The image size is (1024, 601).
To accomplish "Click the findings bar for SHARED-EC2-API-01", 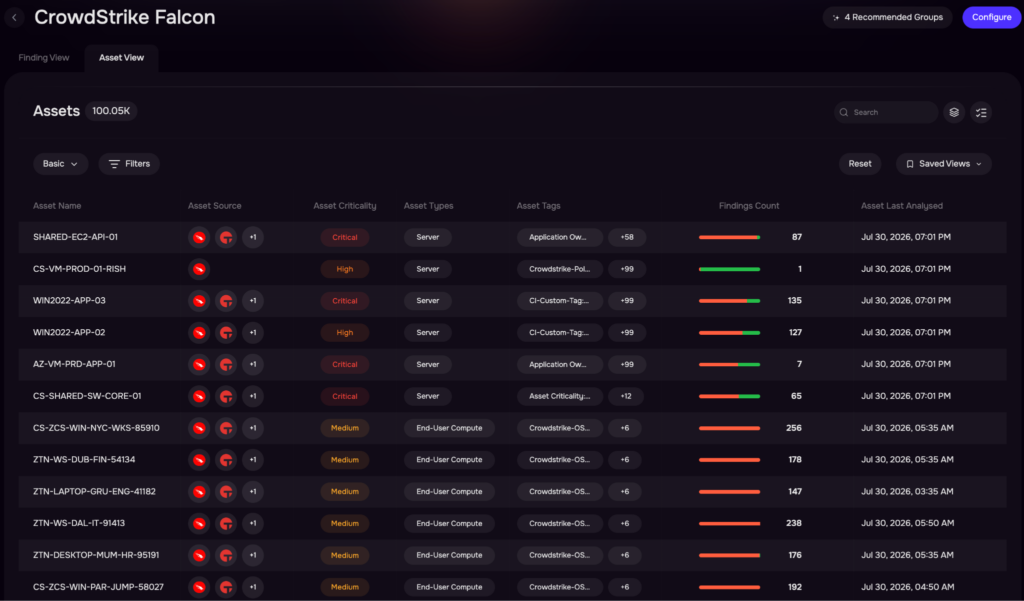I will 729,237.
